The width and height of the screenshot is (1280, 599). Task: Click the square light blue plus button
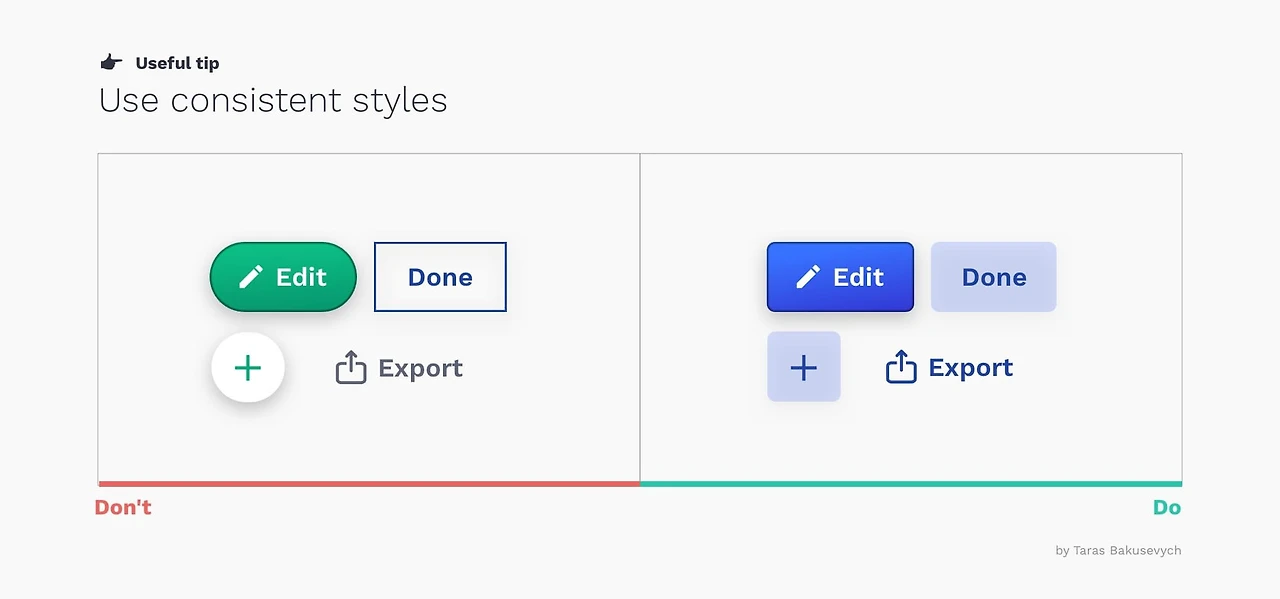click(804, 367)
